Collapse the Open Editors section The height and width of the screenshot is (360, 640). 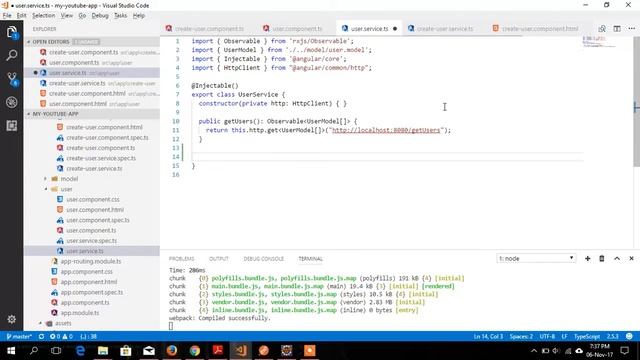point(51,42)
